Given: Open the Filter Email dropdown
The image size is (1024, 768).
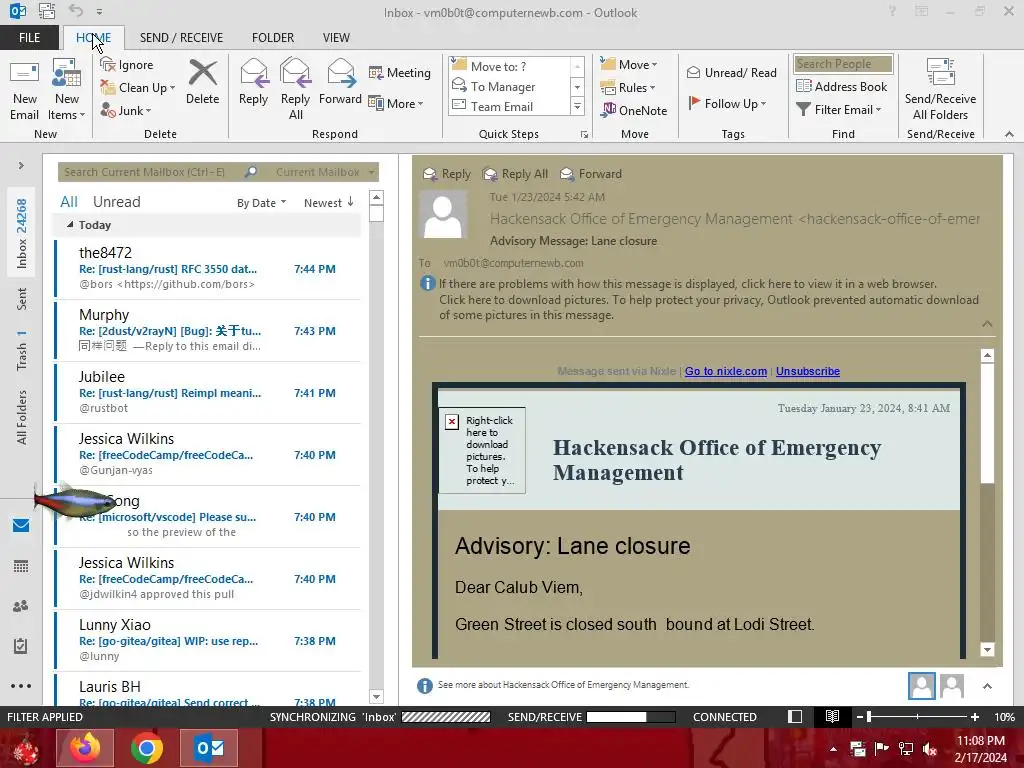Looking at the screenshot, I should coord(839,110).
